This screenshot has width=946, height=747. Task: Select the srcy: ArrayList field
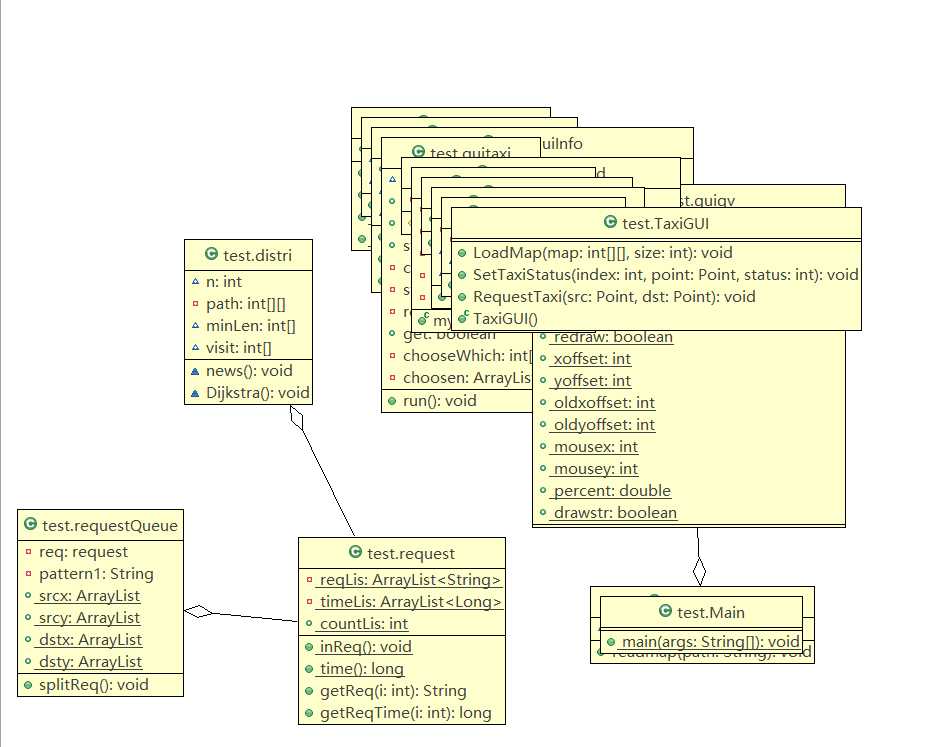(89, 618)
